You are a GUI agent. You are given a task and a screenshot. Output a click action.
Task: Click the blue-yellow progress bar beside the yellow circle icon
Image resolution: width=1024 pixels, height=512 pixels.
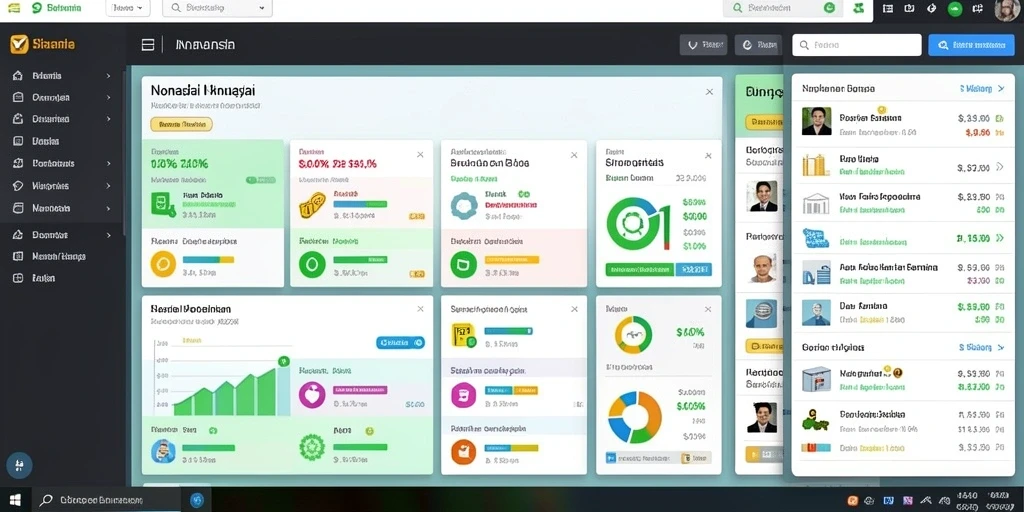pyautogui.click(x=208, y=259)
